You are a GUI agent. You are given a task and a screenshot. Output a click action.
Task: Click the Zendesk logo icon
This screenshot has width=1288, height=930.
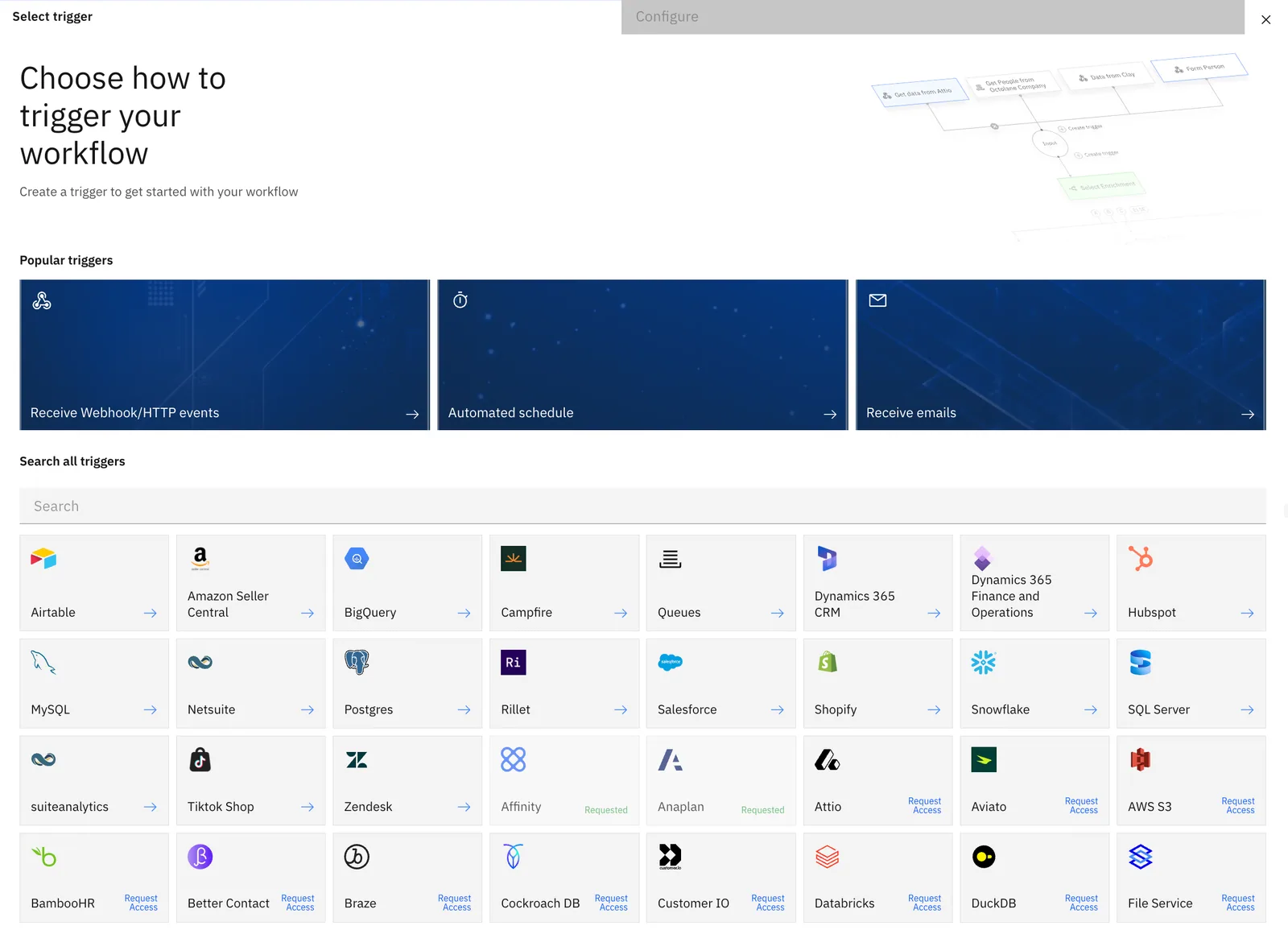tap(357, 759)
